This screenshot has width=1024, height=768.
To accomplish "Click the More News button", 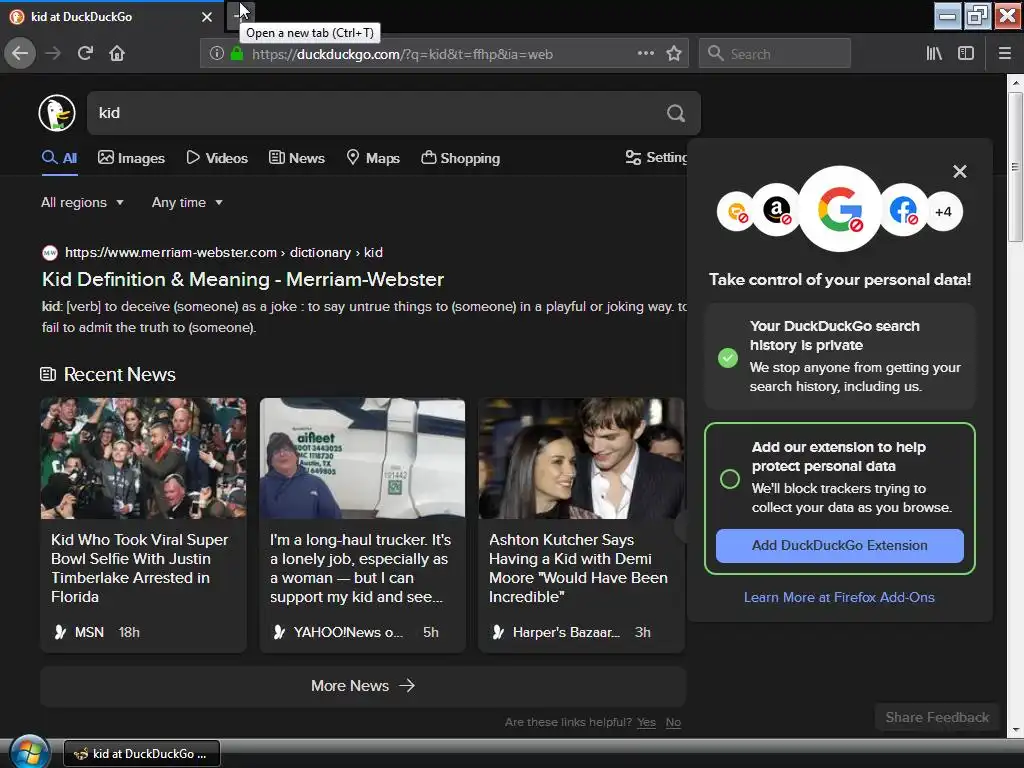I will 363,686.
